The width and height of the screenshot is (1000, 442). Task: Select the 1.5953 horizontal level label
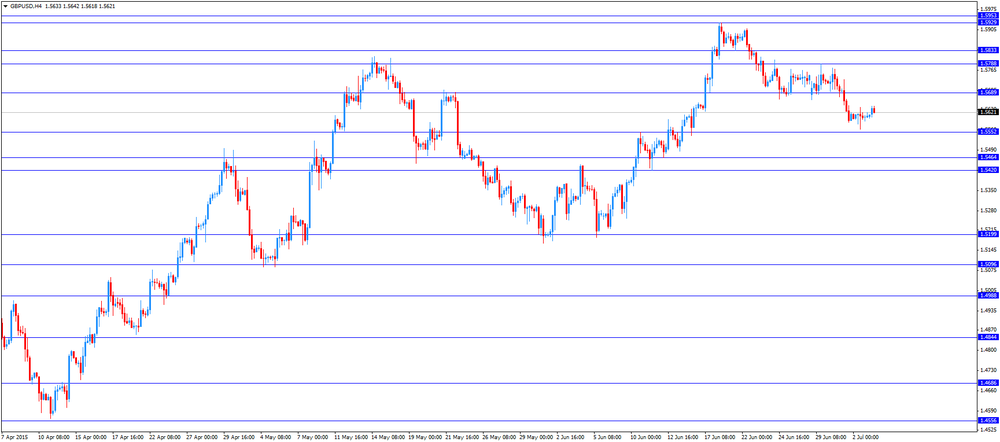pyautogui.click(x=988, y=15)
